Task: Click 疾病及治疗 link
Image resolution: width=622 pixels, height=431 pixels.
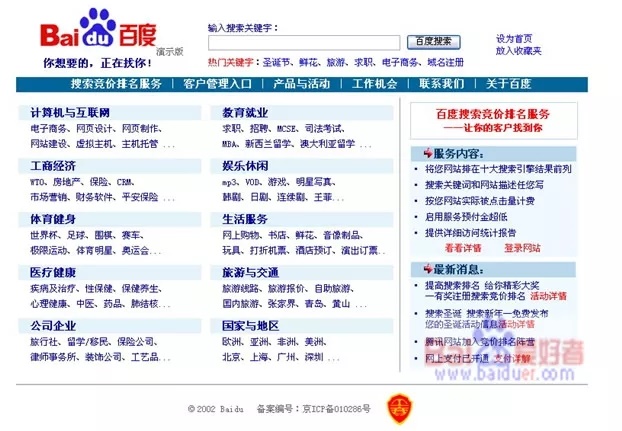Action: click(53, 289)
